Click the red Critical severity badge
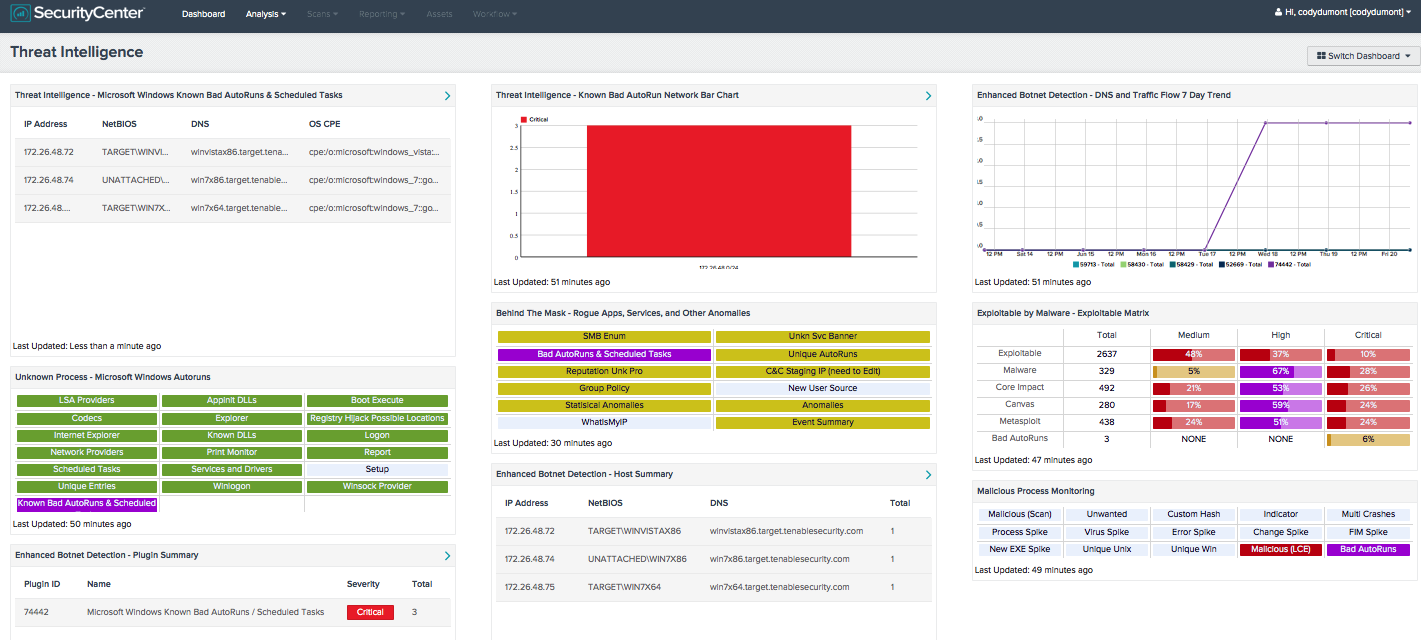Viewport: 1421px width, 640px height. click(370, 612)
